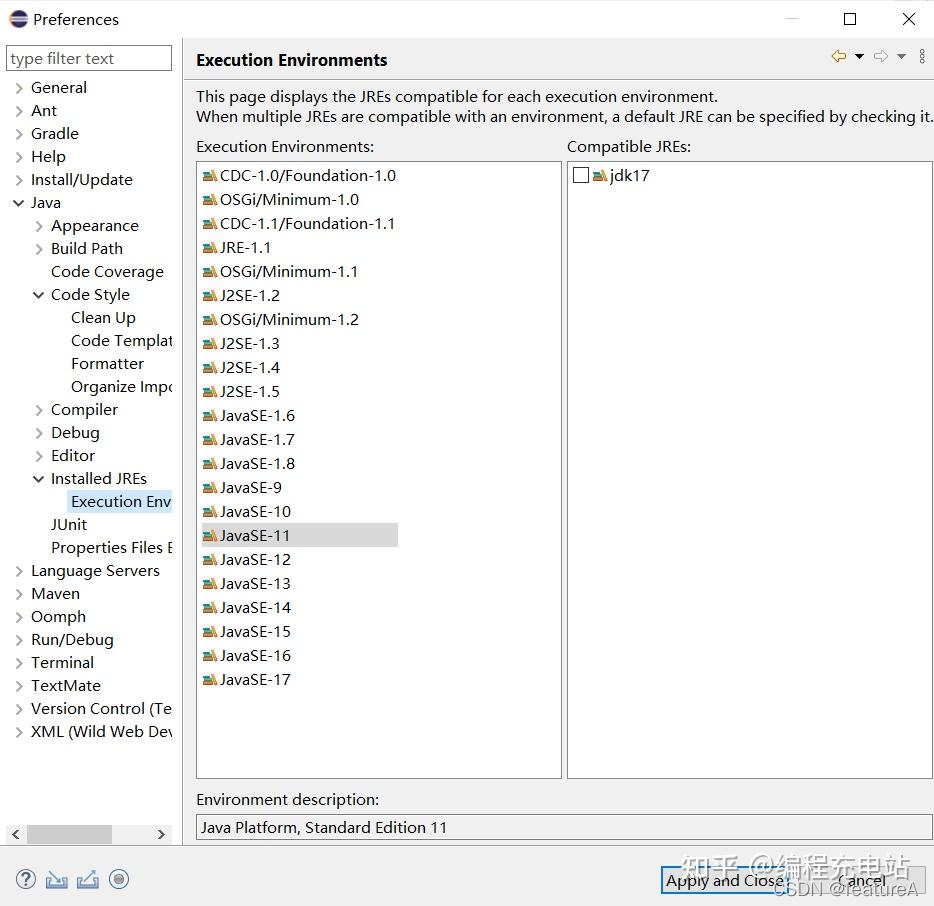The width and height of the screenshot is (934, 906).
Task: Check the jdk17 compatible JRE checkbox
Action: [580, 174]
